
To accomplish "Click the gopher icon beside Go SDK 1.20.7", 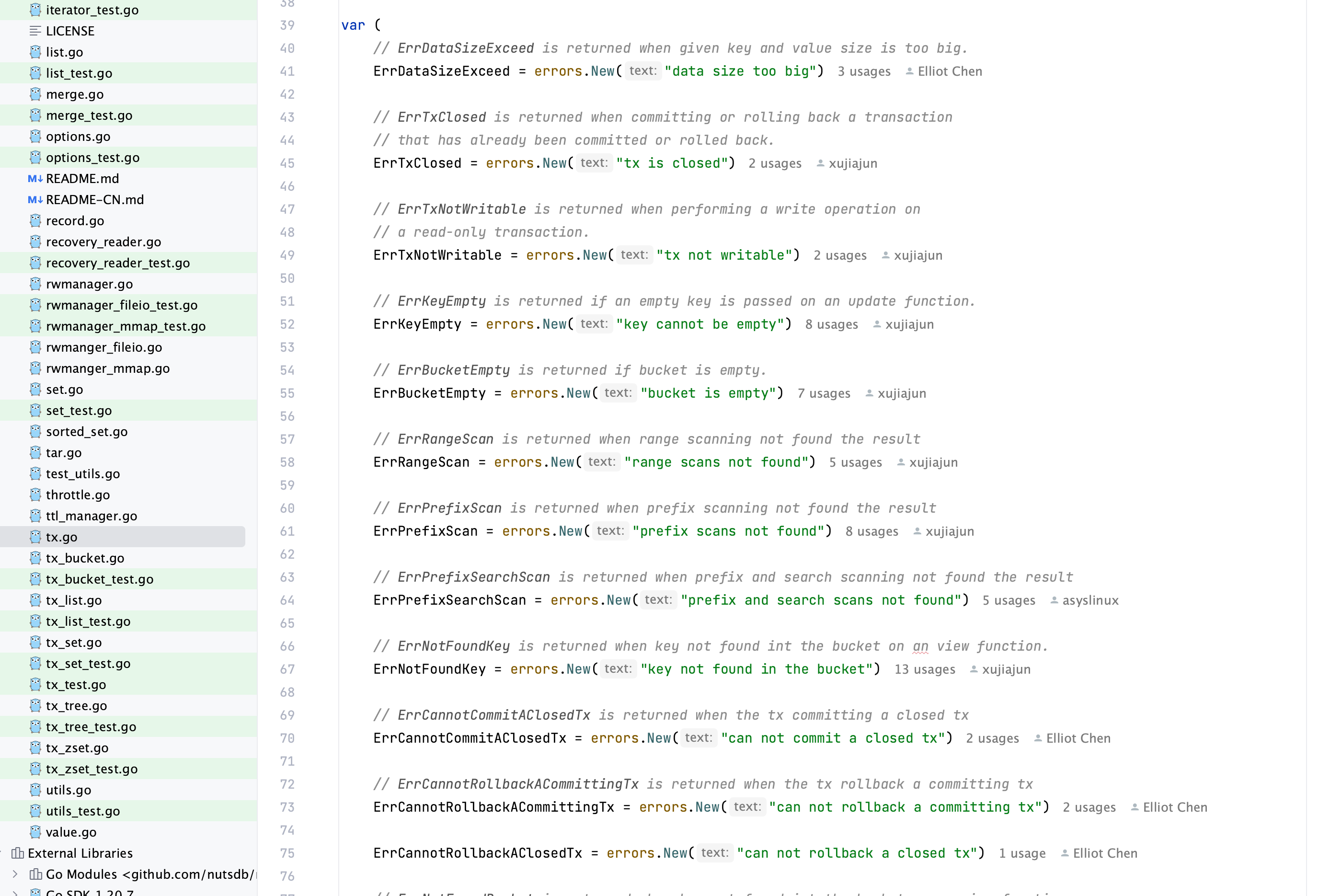I will click(x=36, y=893).
